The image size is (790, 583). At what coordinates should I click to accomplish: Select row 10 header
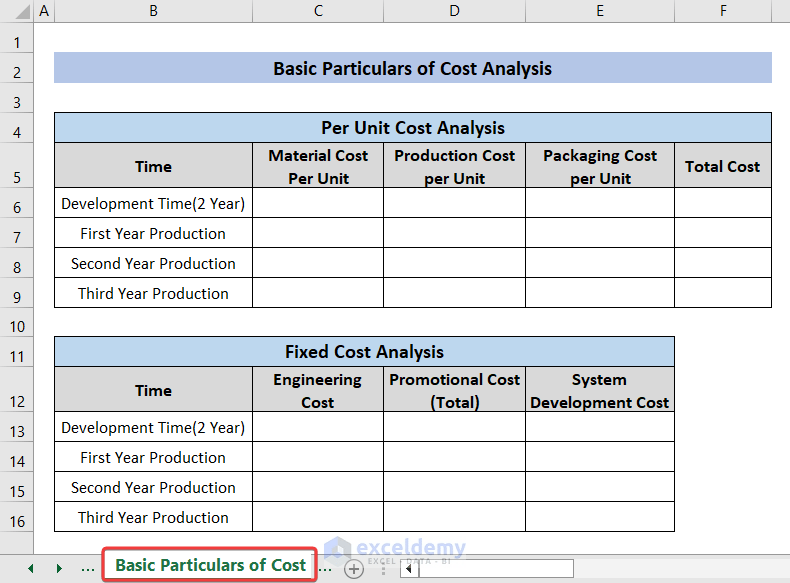tap(17, 322)
